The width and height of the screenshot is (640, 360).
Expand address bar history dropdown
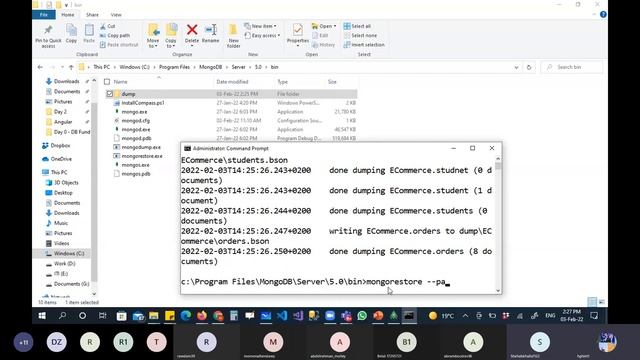pos(516,67)
